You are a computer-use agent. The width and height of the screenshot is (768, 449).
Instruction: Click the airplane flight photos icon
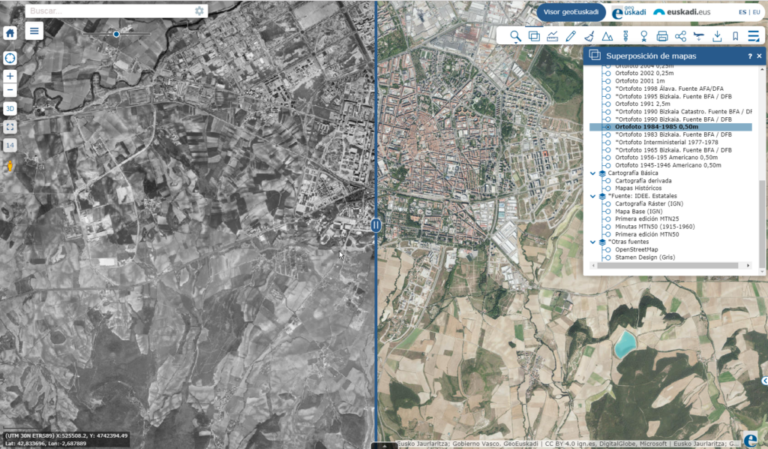pos(699,36)
